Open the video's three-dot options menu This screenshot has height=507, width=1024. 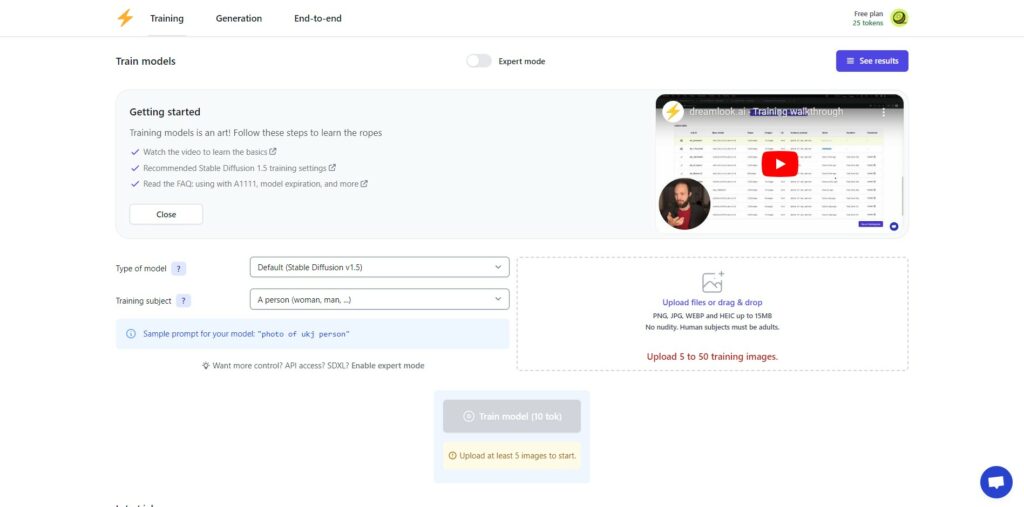click(884, 112)
